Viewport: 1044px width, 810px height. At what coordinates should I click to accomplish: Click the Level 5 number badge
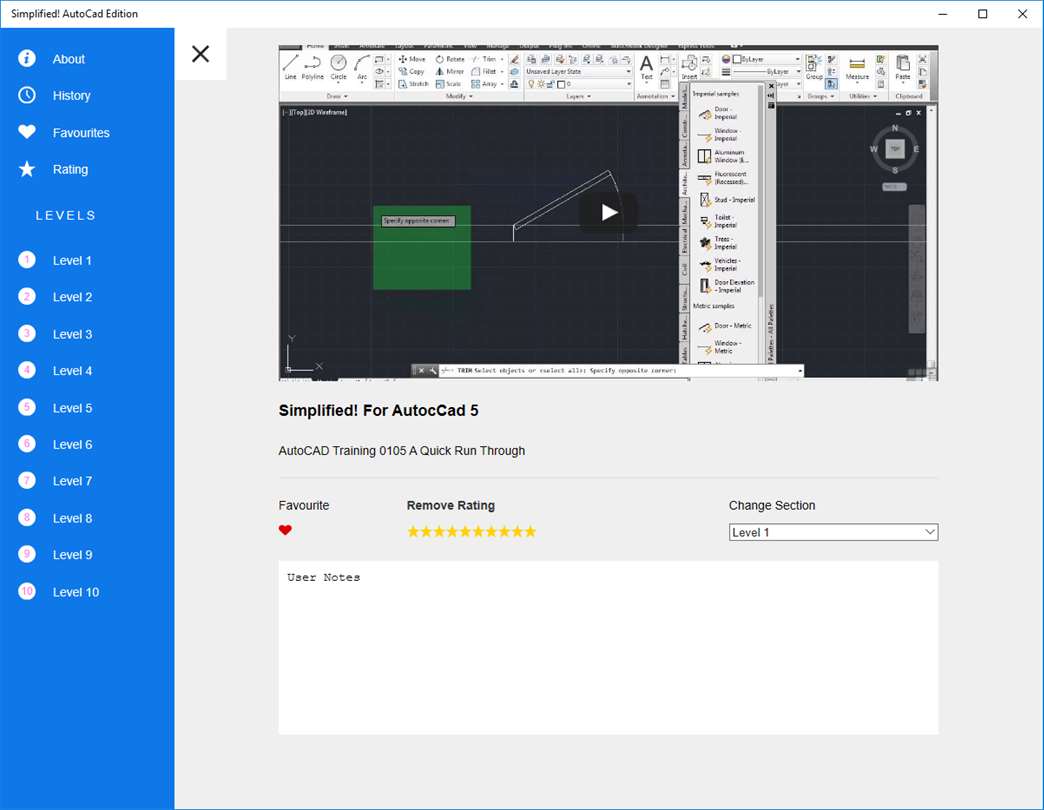(x=27, y=407)
